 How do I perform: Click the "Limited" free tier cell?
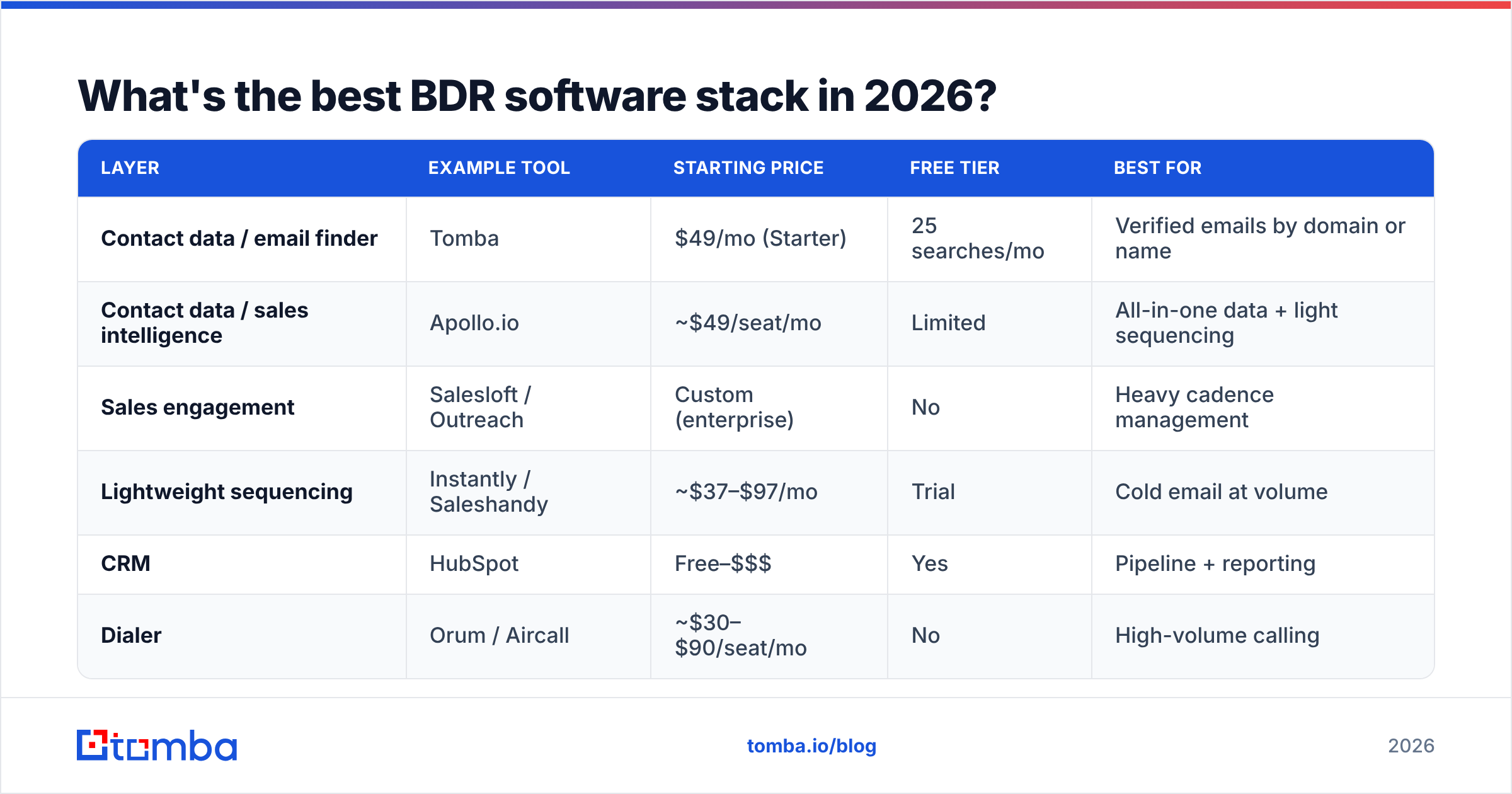(x=990, y=323)
